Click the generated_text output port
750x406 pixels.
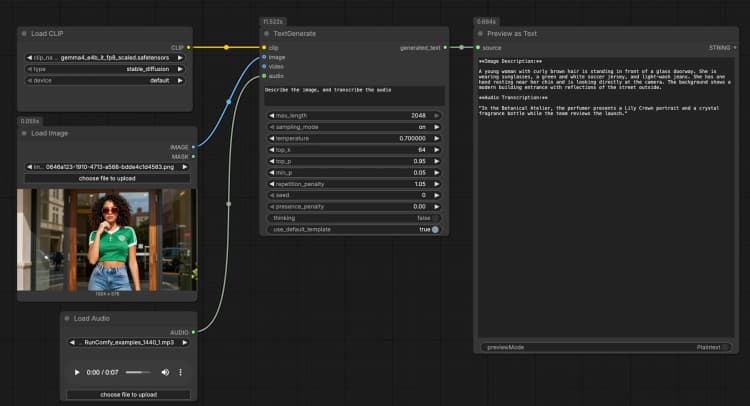(445, 48)
